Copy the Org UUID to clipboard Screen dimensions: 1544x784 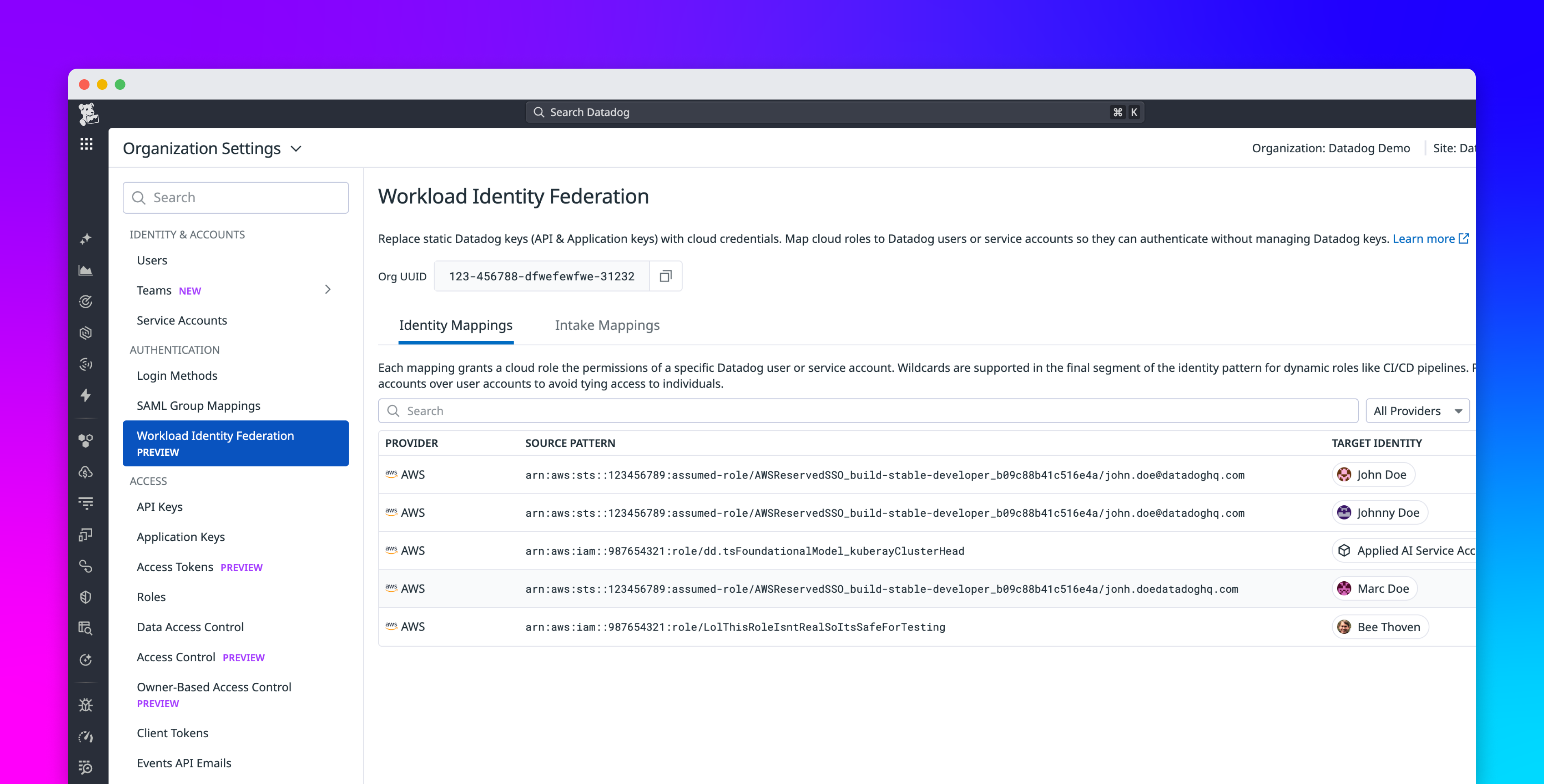tap(665, 276)
